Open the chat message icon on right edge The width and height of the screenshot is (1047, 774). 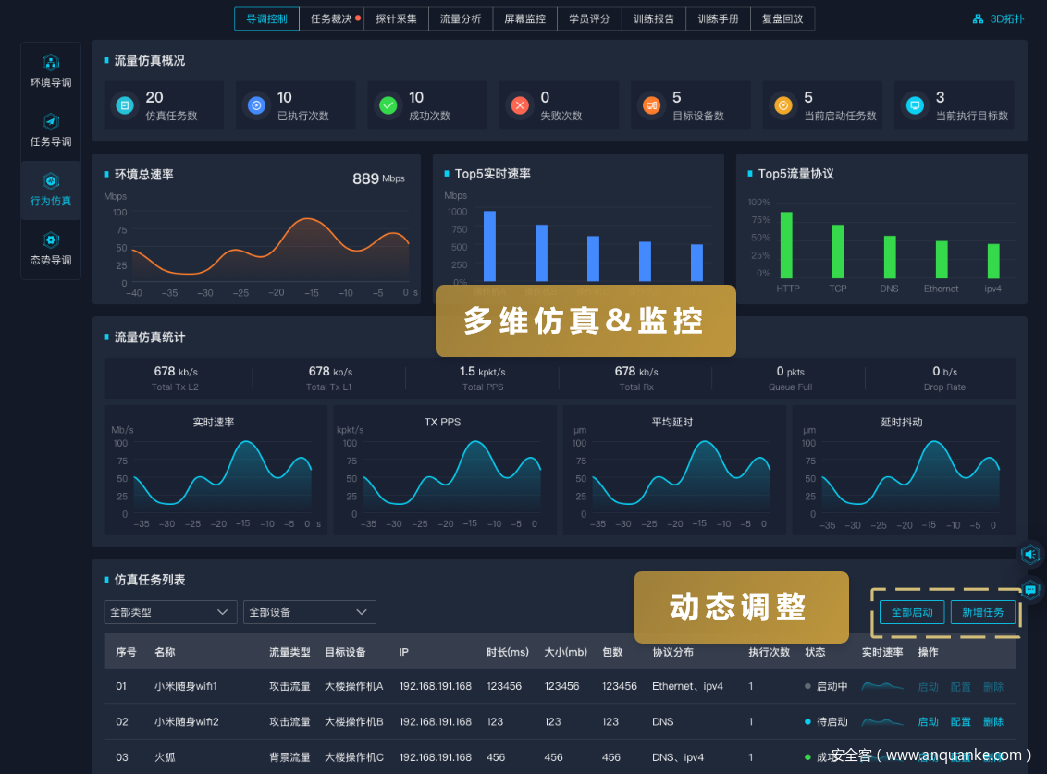pyautogui.click(x=1031, y=590)
